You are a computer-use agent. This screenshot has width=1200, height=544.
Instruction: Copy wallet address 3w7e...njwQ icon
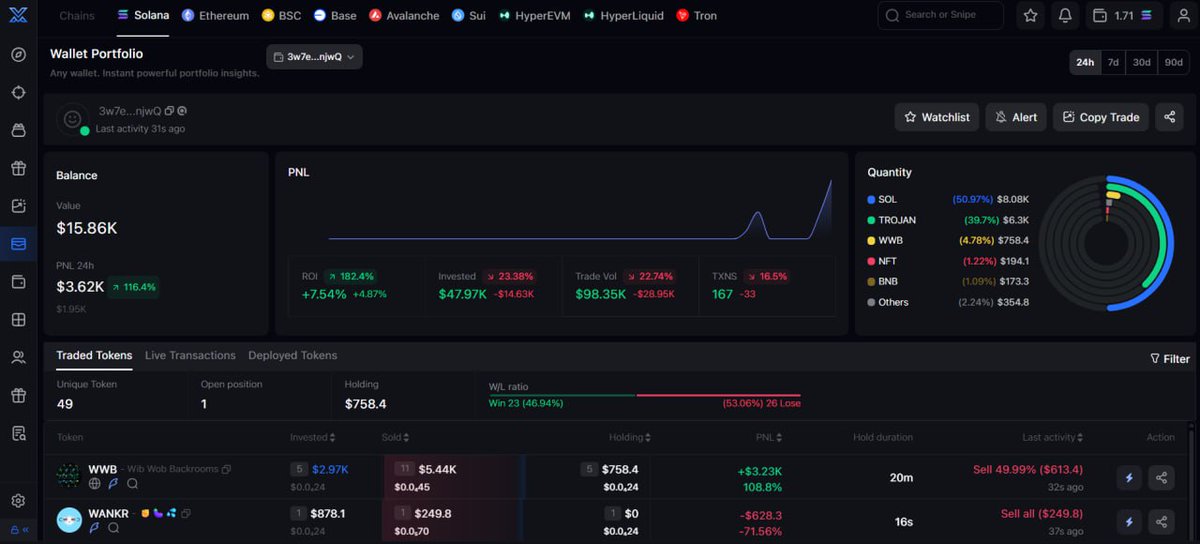[169, 110]
